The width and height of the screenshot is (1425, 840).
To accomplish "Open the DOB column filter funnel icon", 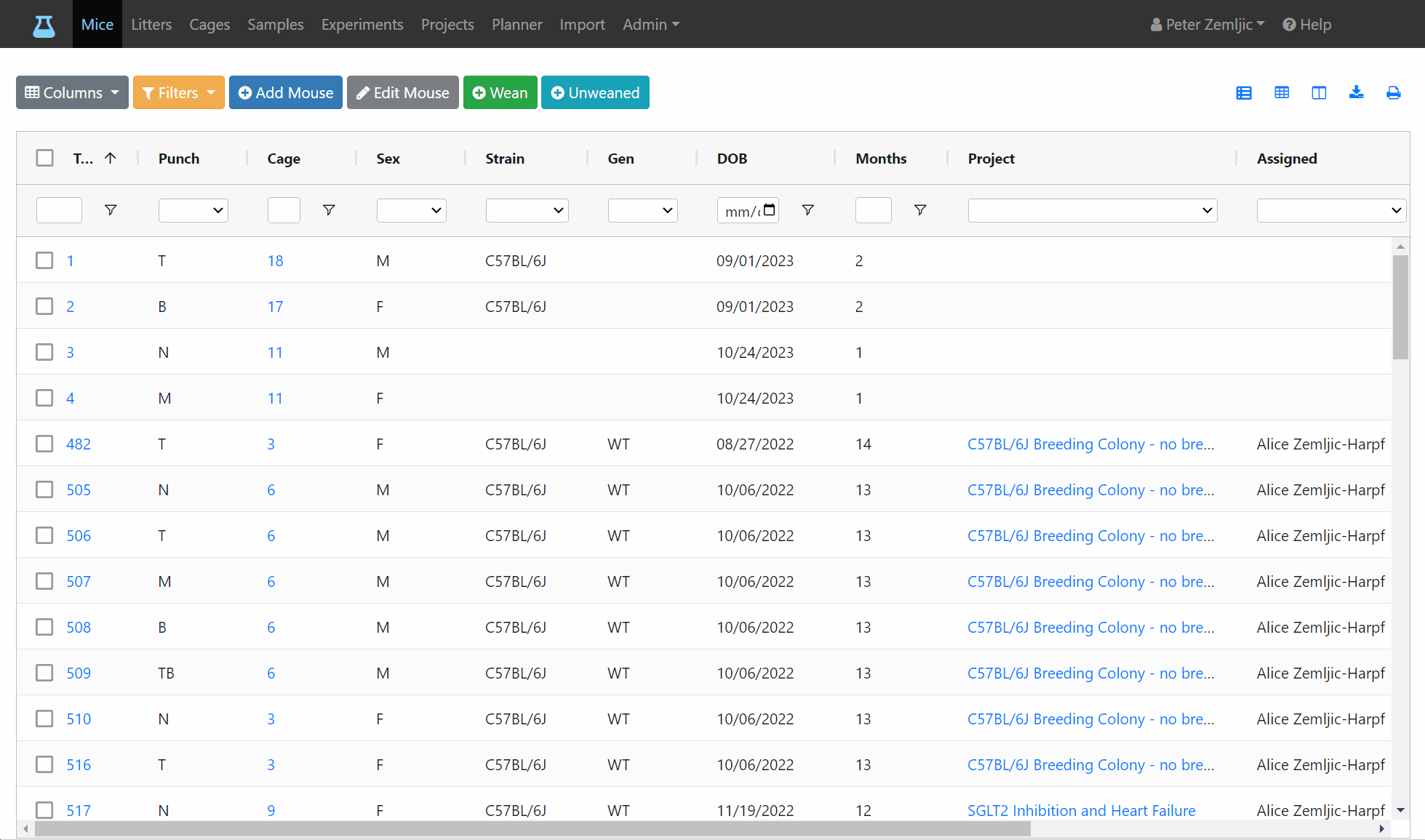I will [807, 210].
